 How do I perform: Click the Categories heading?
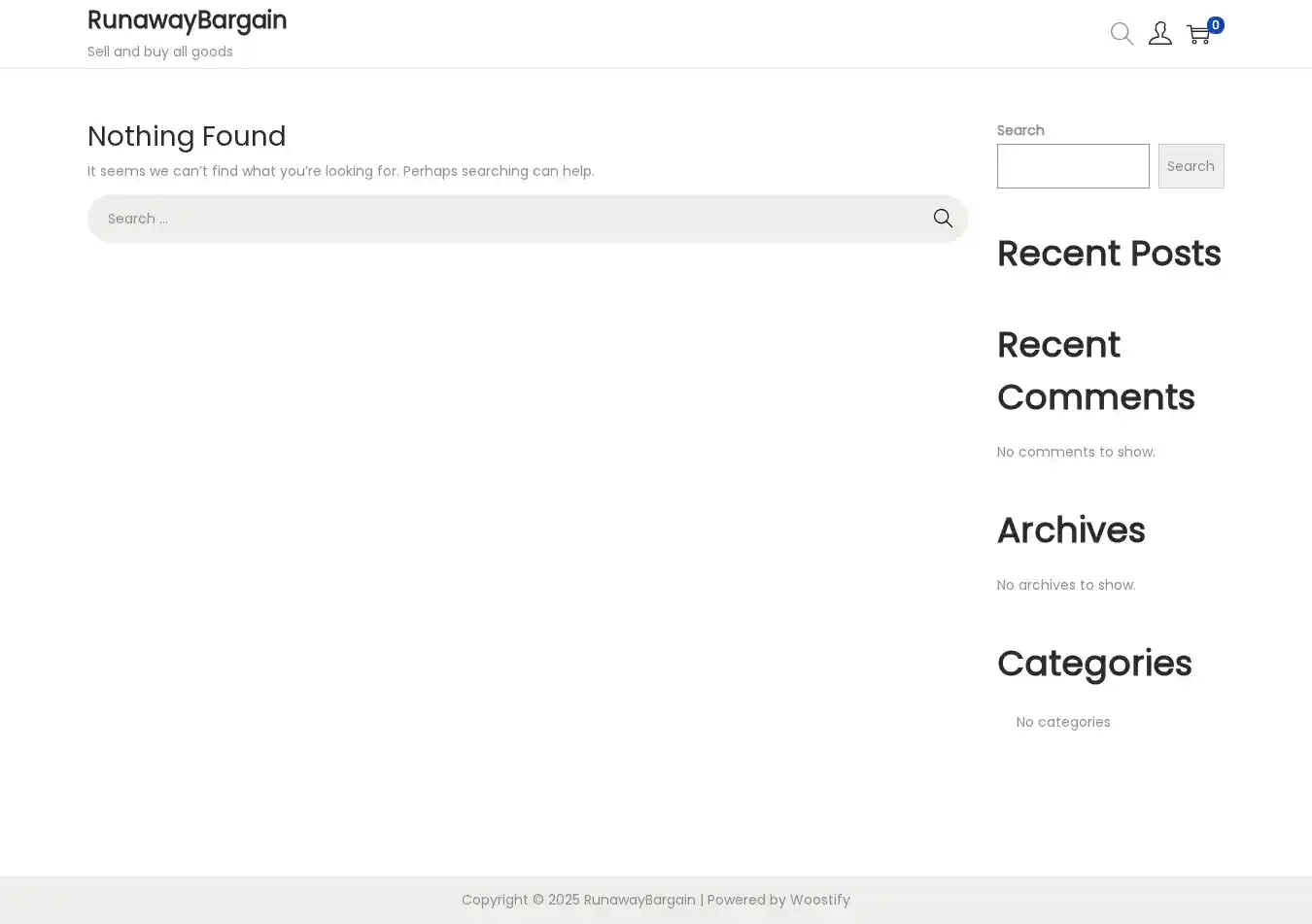[x=1093, y=664]
